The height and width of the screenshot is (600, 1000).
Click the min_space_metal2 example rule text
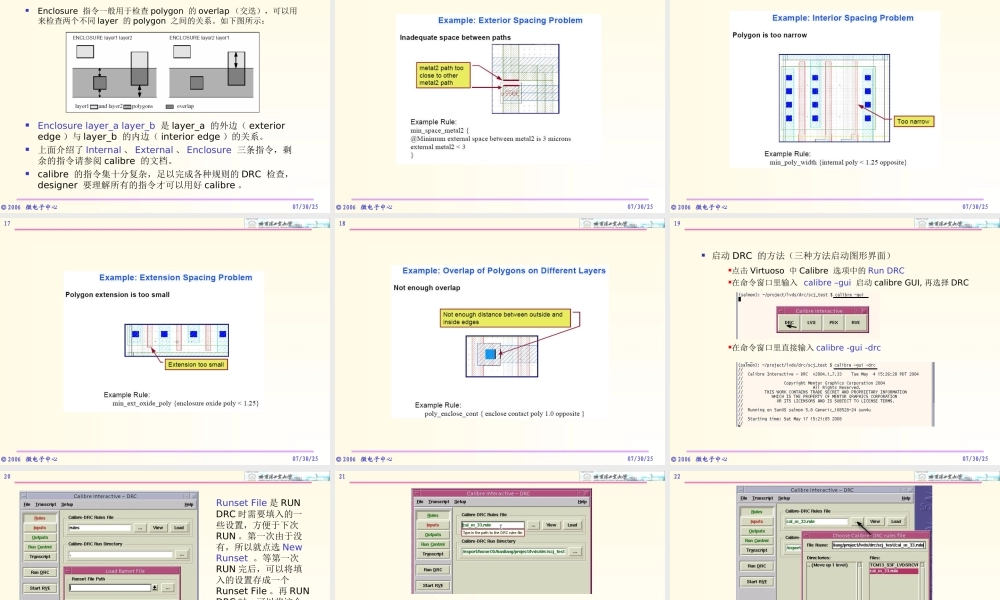point(490,142)
